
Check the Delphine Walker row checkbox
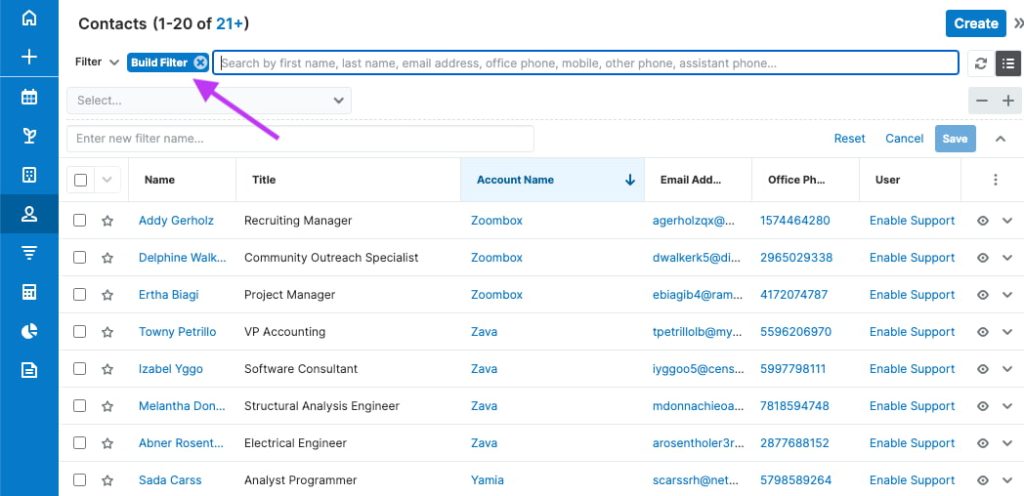pyautogui.click(x=80, y=258)
